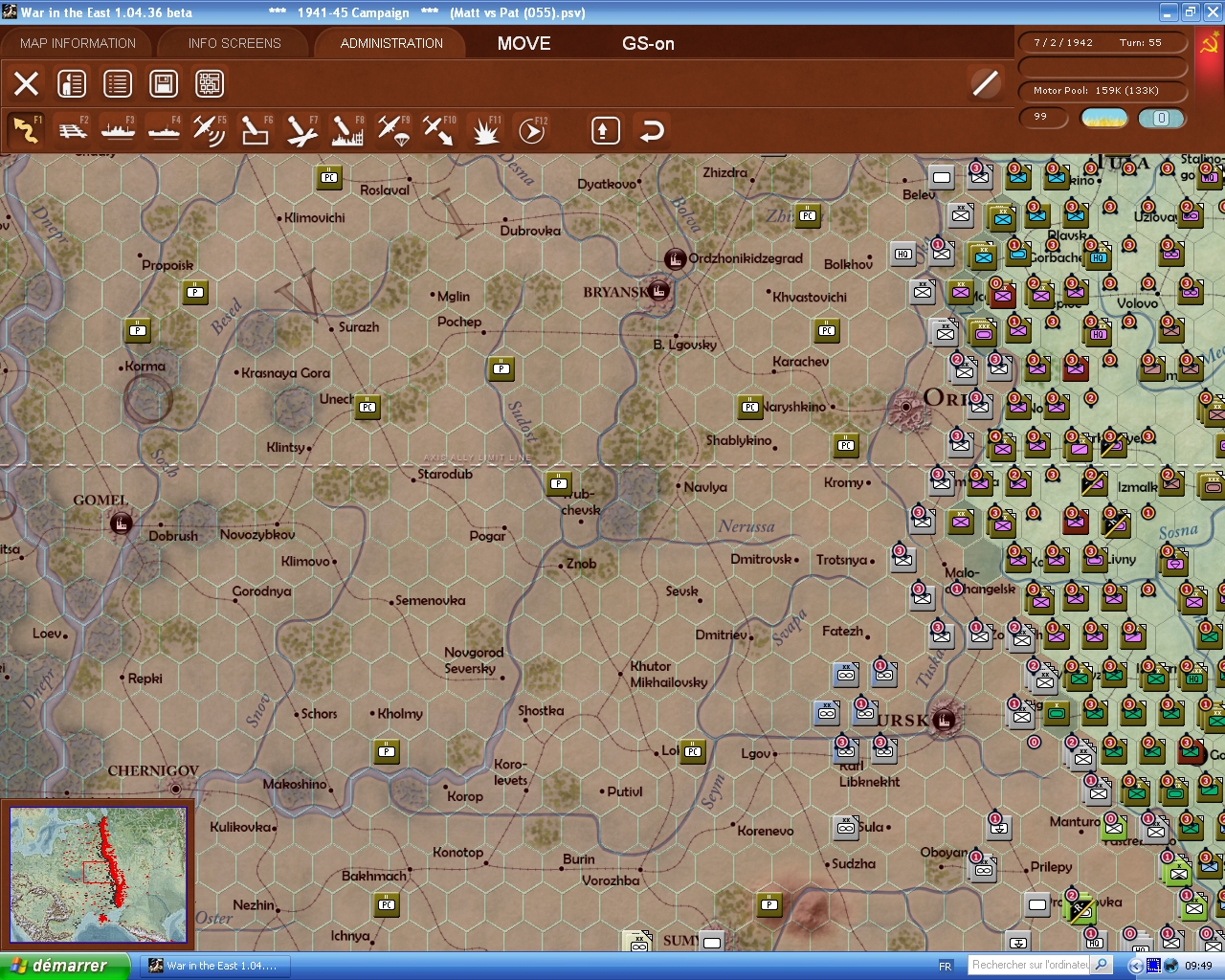
Task: Click the F11 explosion icon
Action: point(485,130)
